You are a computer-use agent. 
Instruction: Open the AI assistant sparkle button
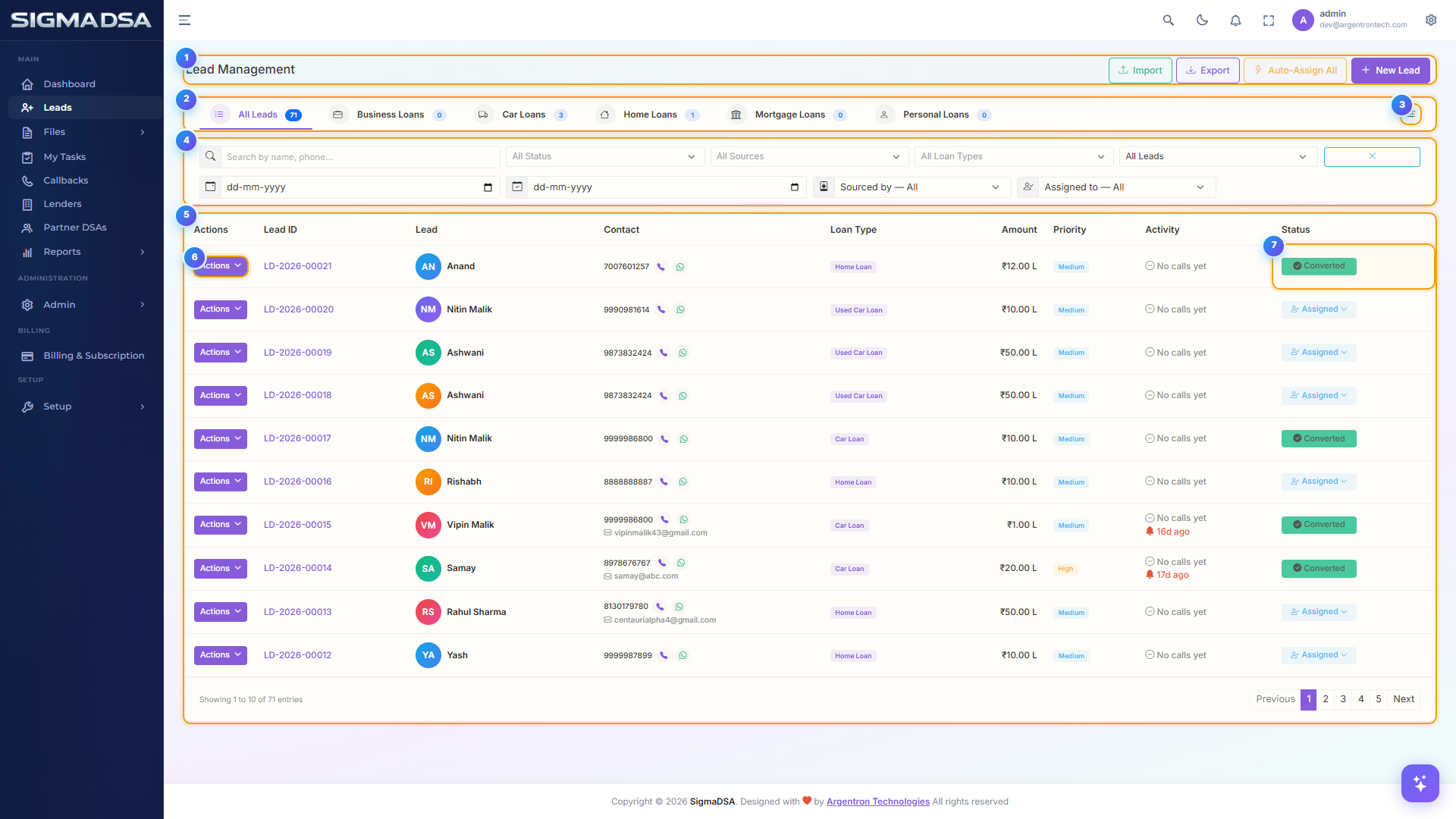tap(1420, 783)
